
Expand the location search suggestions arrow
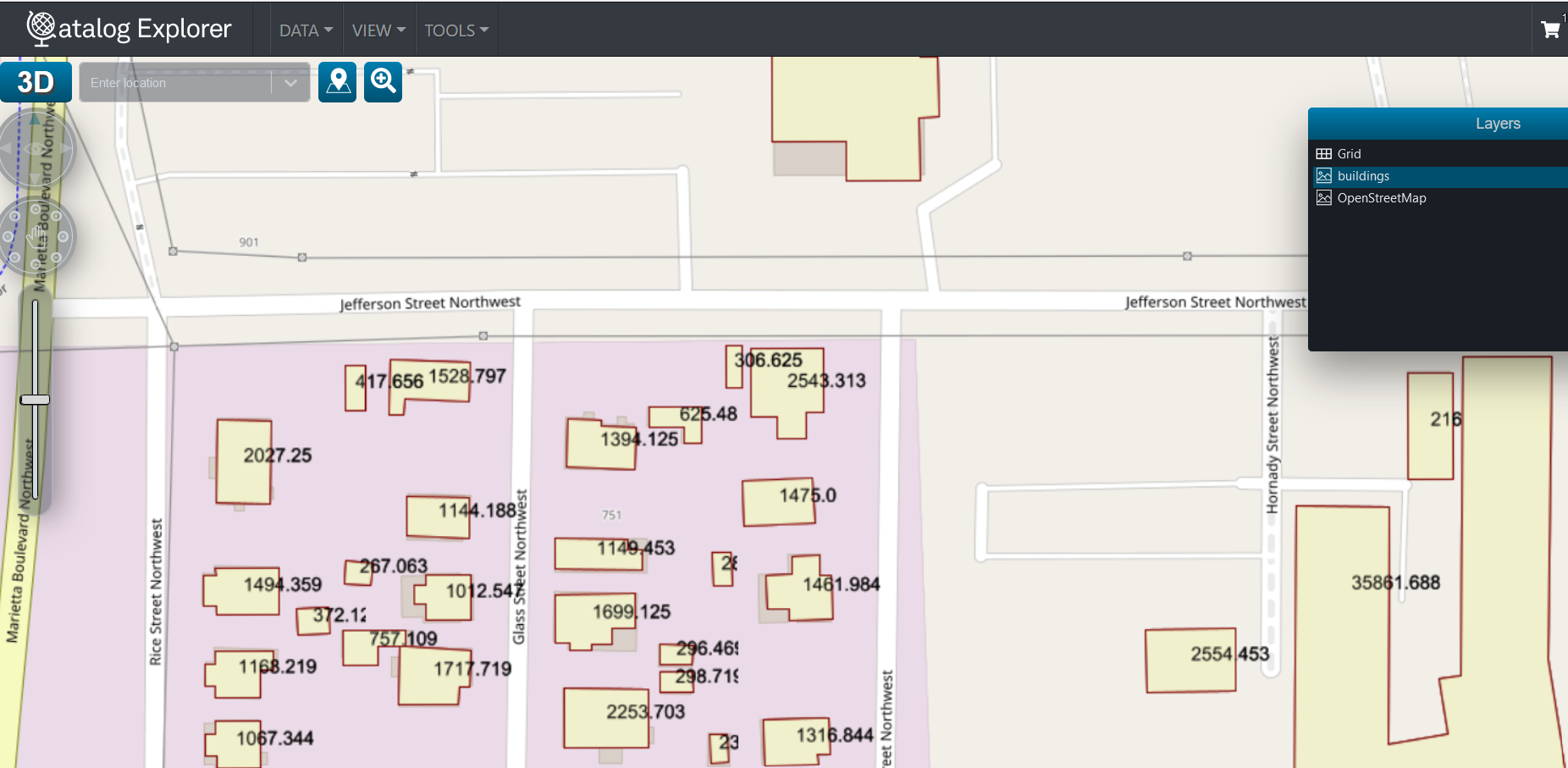click(x=290, y=83)
